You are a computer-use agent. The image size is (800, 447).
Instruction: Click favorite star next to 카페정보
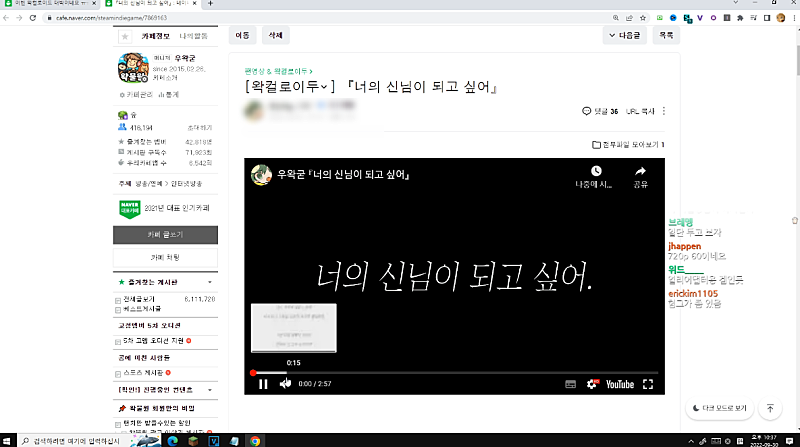click(124, 35)
